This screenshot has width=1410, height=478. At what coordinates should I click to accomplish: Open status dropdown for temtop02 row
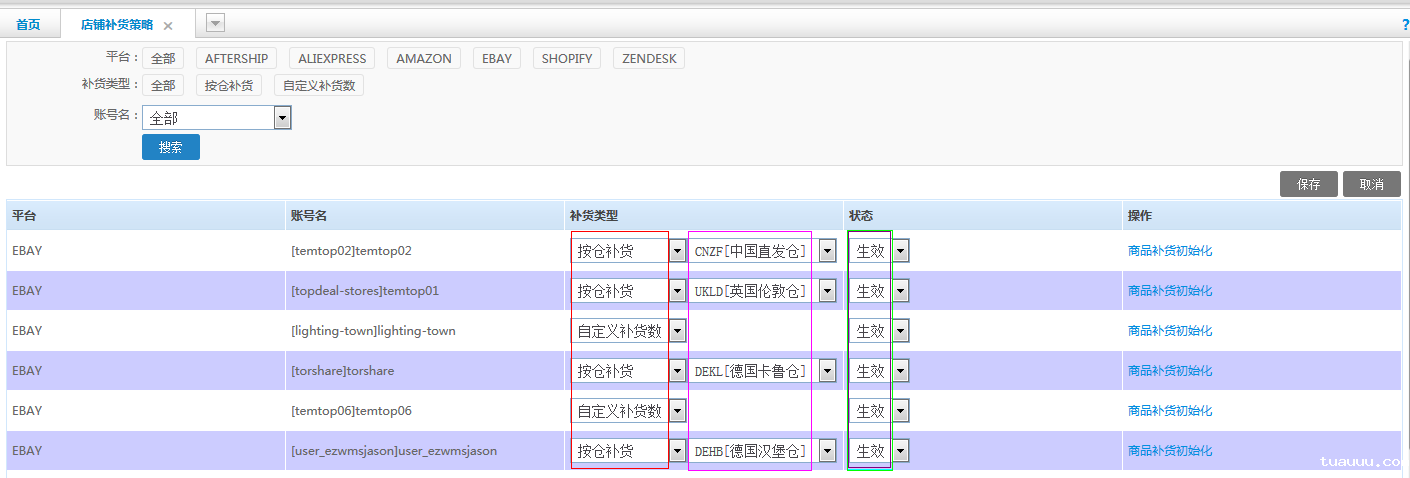[879, 251]
